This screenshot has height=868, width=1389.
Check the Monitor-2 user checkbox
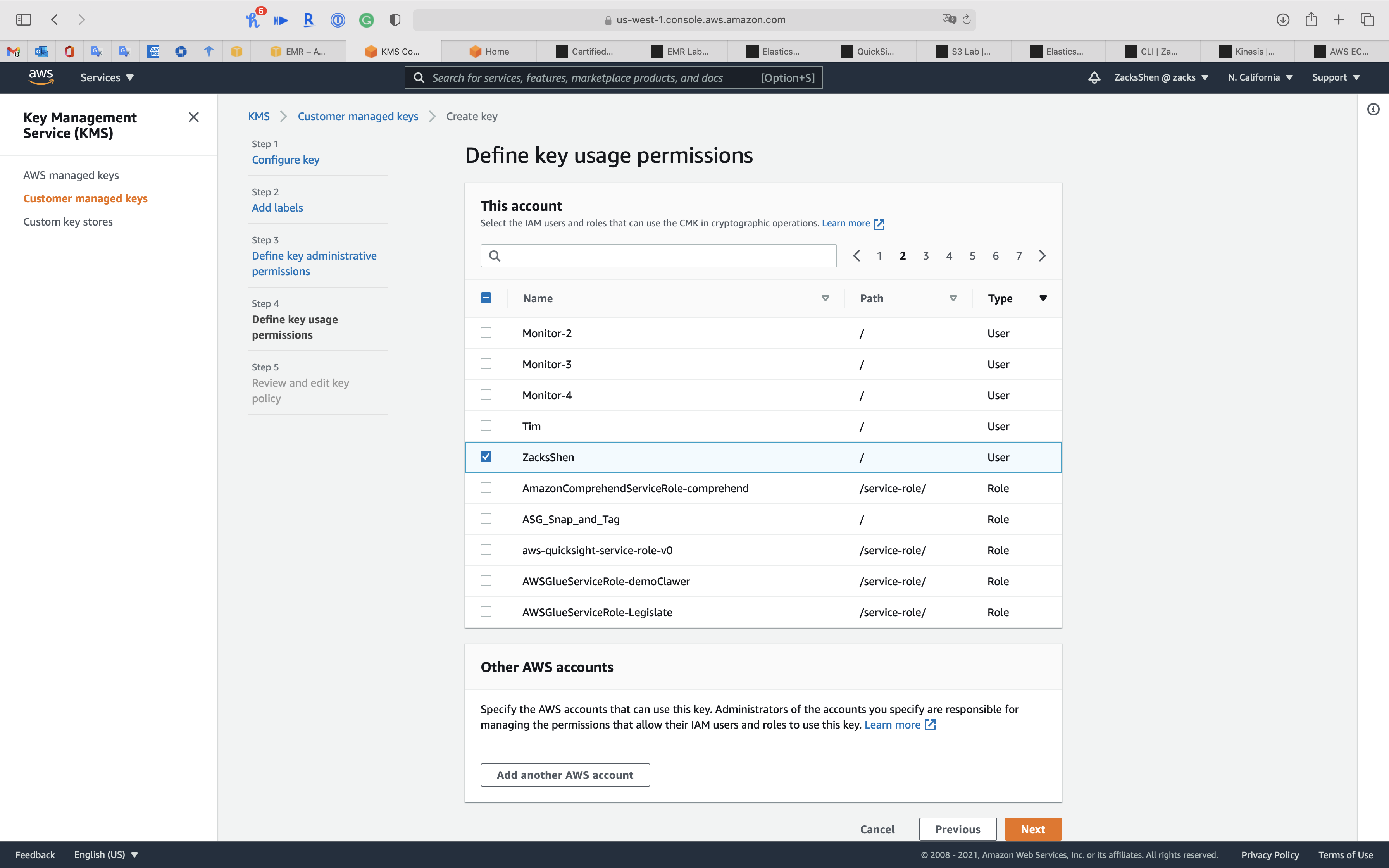[486, 333]
